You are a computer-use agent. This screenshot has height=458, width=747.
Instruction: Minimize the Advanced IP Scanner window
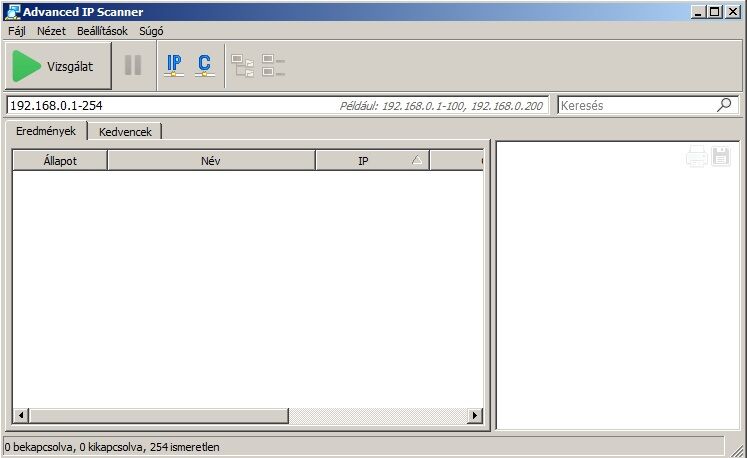[698, 12]
